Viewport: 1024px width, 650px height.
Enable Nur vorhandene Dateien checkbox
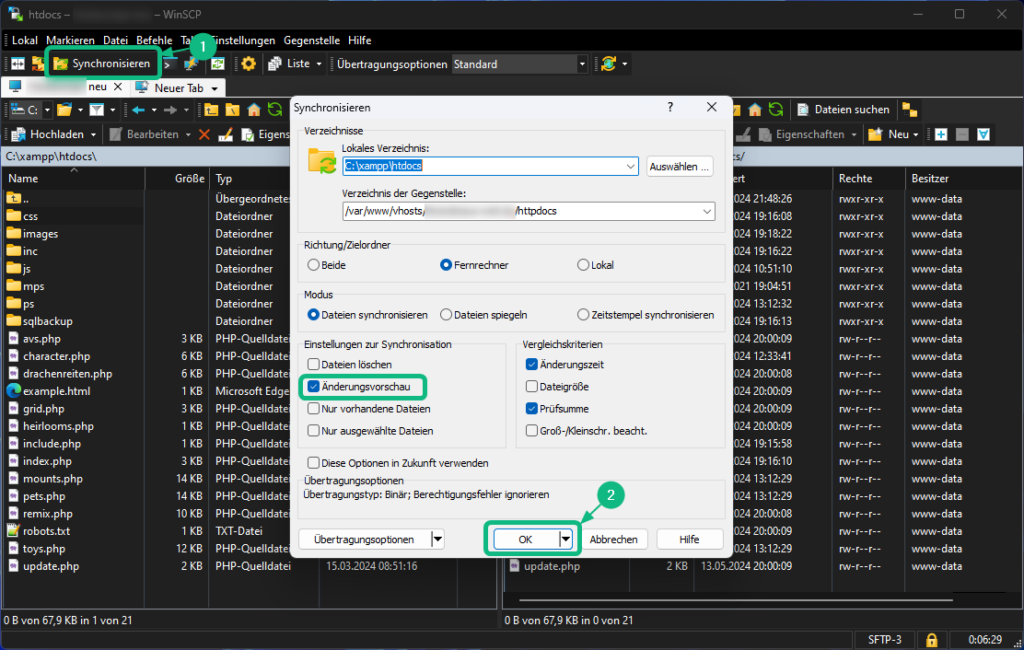[313, 409]
